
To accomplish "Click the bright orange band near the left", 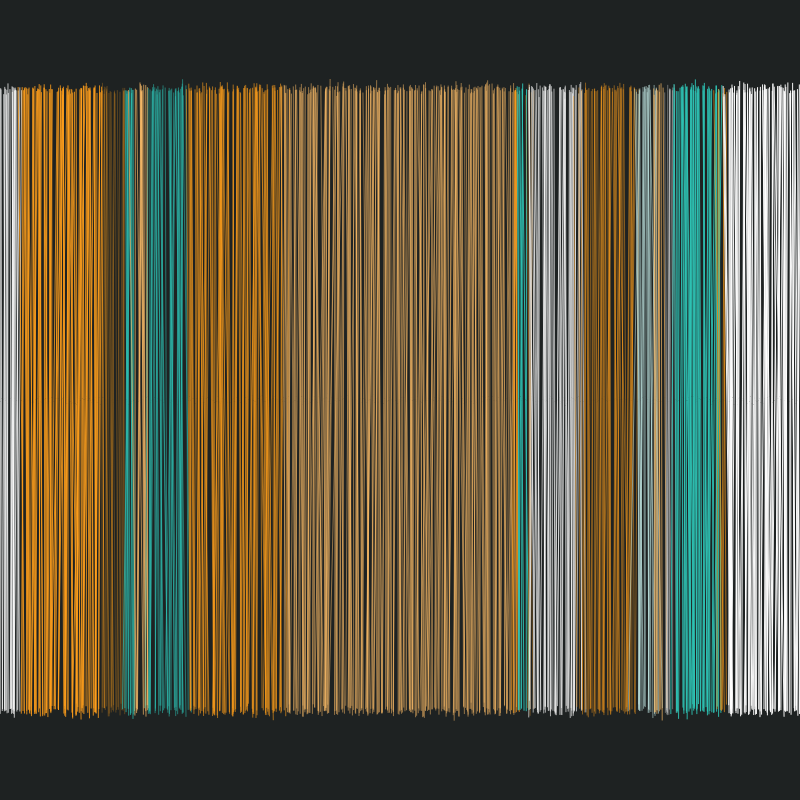I will 58,400.
